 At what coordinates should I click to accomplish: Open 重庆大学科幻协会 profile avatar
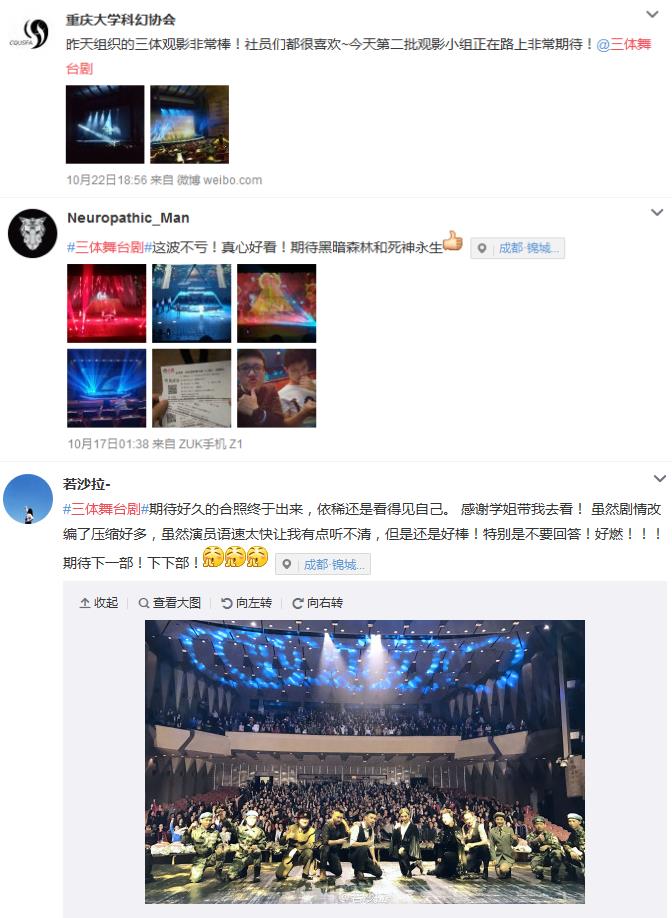(29, 33)
